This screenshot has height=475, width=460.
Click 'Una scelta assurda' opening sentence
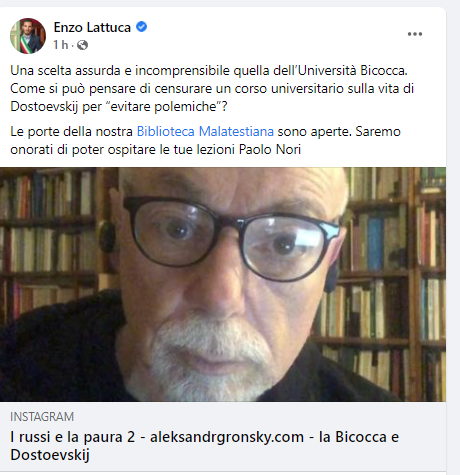(65, 71)
